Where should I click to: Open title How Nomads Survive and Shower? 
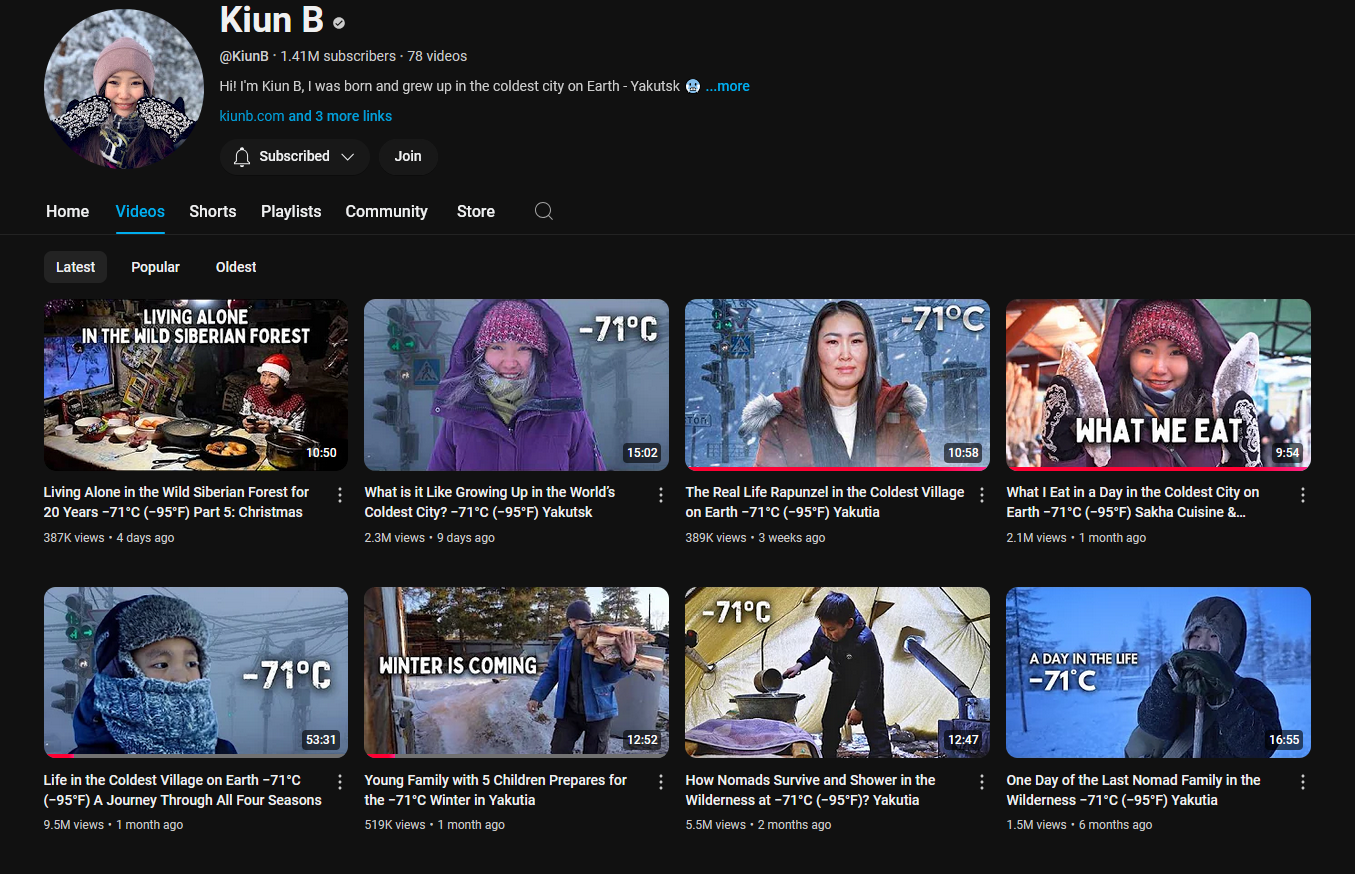point(811,790)
